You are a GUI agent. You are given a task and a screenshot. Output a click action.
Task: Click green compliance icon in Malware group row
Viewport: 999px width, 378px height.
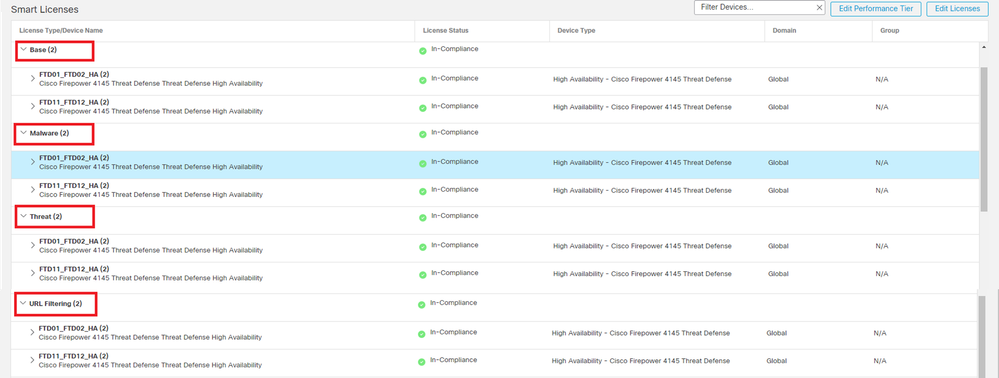[422, 134]
